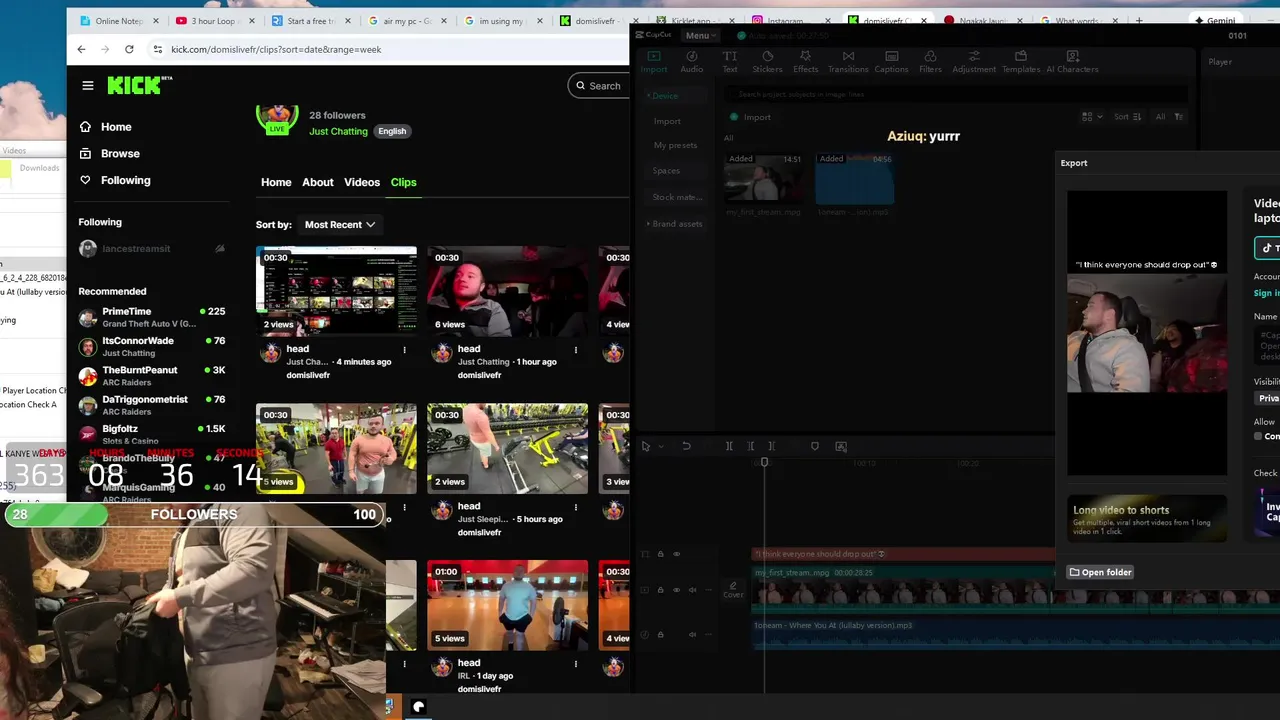The width and height of the screenshot is (1280, 720).
Task: Open Visibility dropdown showing Private
Action: pyautogui.click(x=1267, y=398)
